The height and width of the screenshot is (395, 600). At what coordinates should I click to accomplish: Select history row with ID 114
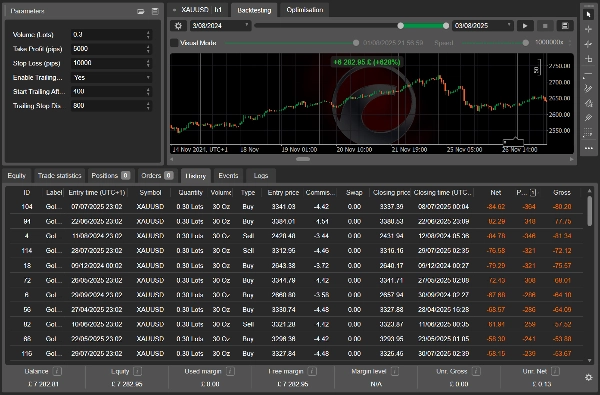[297, 251]
